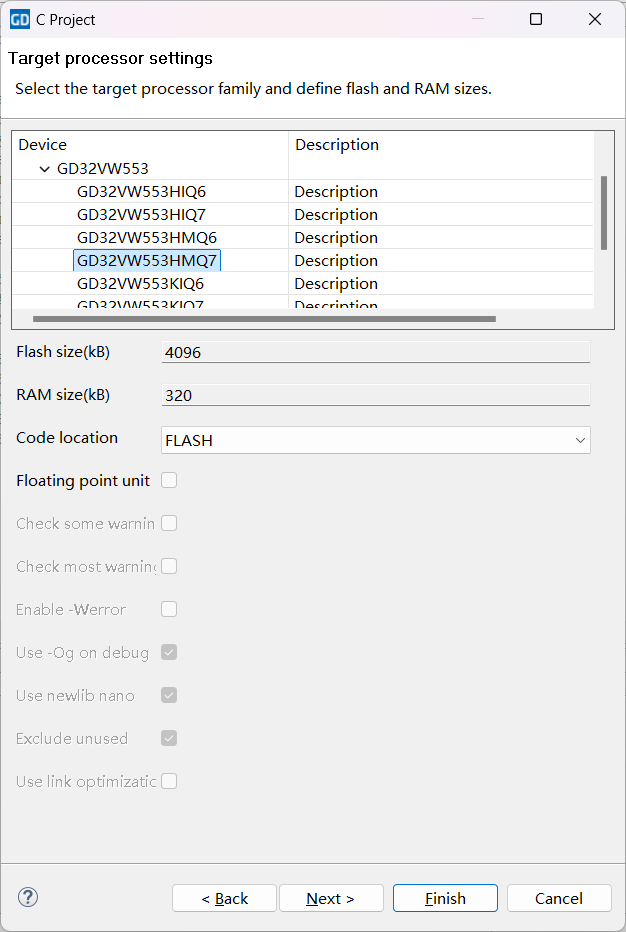Click the help question mark icon

[x=28, y=897]
